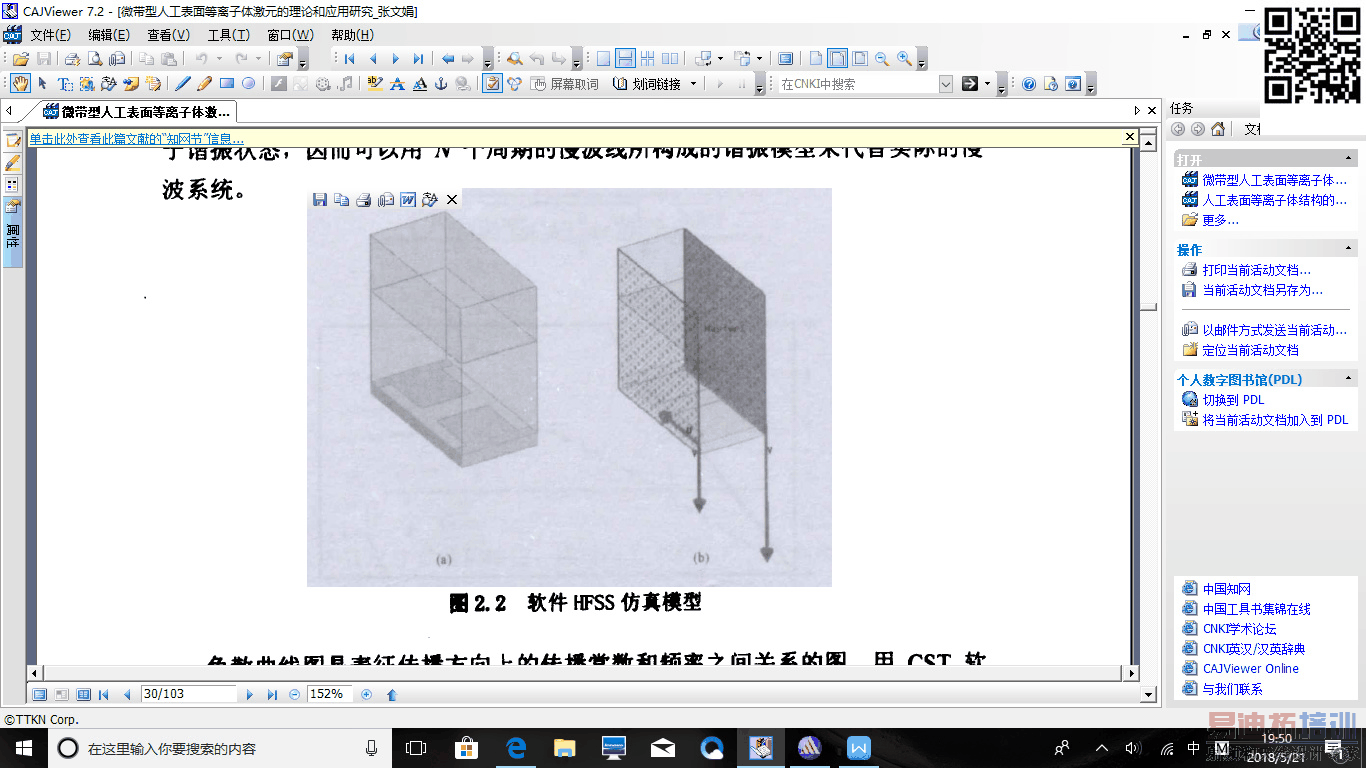Go to first page in top toolbar
This screenshot has height=768, width=1366.
pos(349,59)
